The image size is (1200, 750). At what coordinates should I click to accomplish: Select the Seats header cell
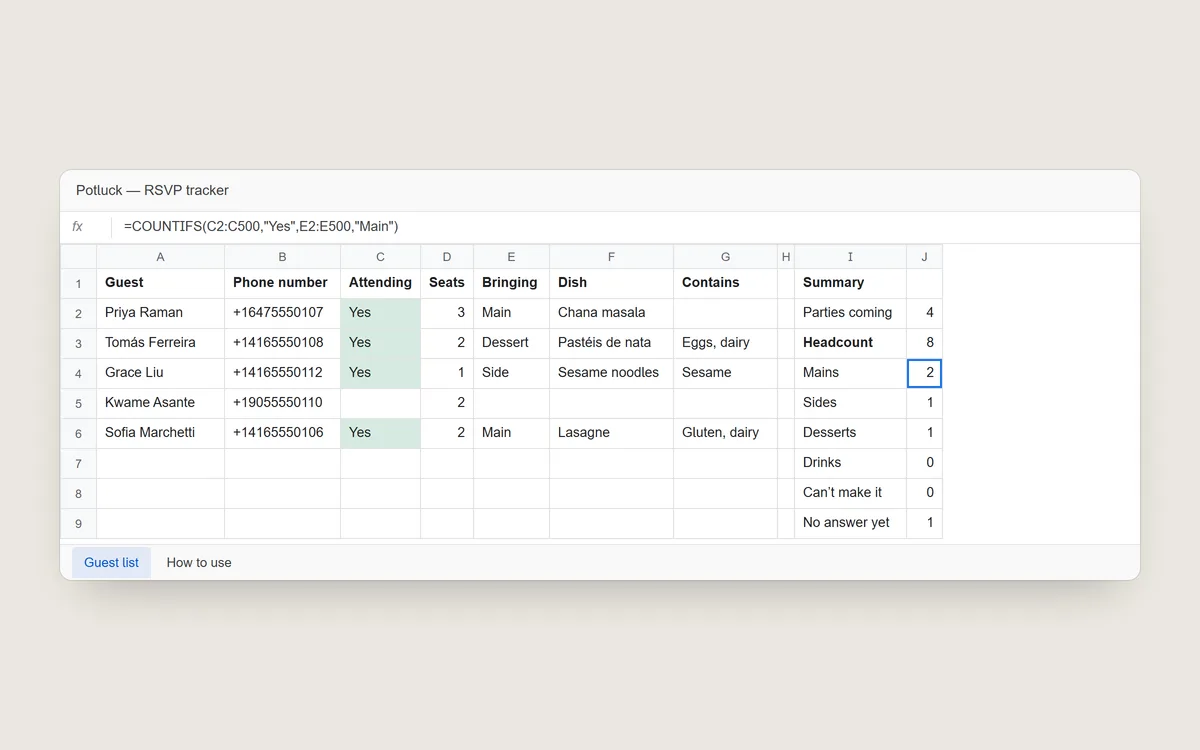[447, 283]
